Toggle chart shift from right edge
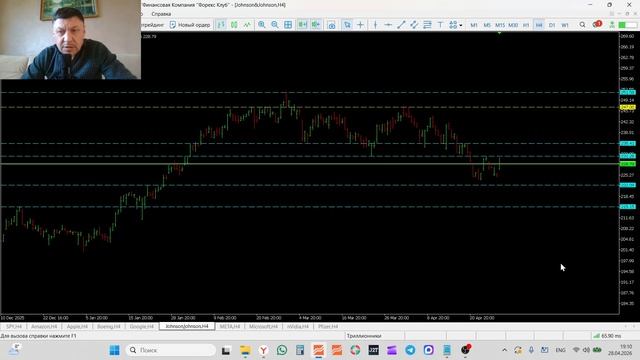This screenshot has height=360, width=640. [316, 25]
